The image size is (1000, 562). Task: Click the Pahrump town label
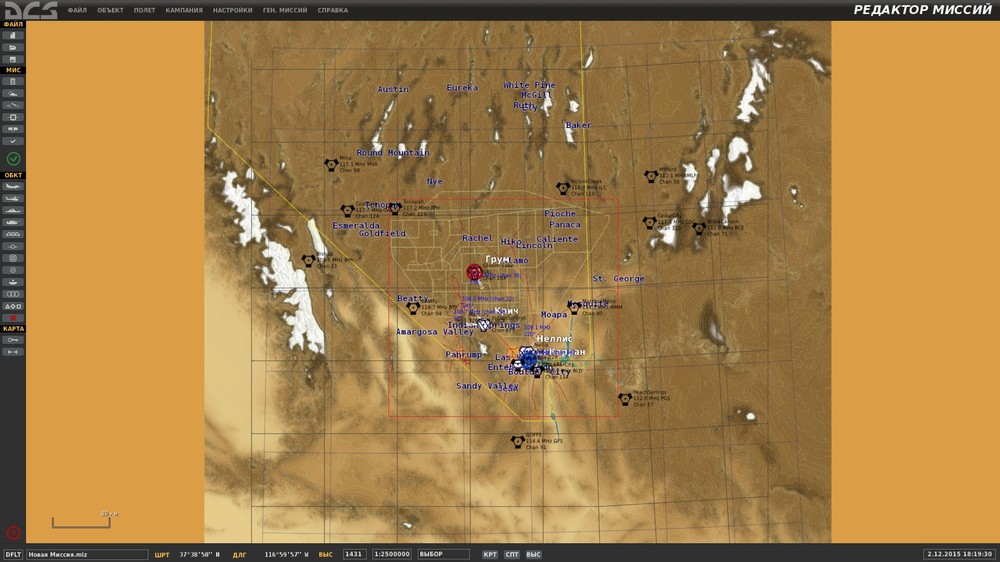[464, 355]
